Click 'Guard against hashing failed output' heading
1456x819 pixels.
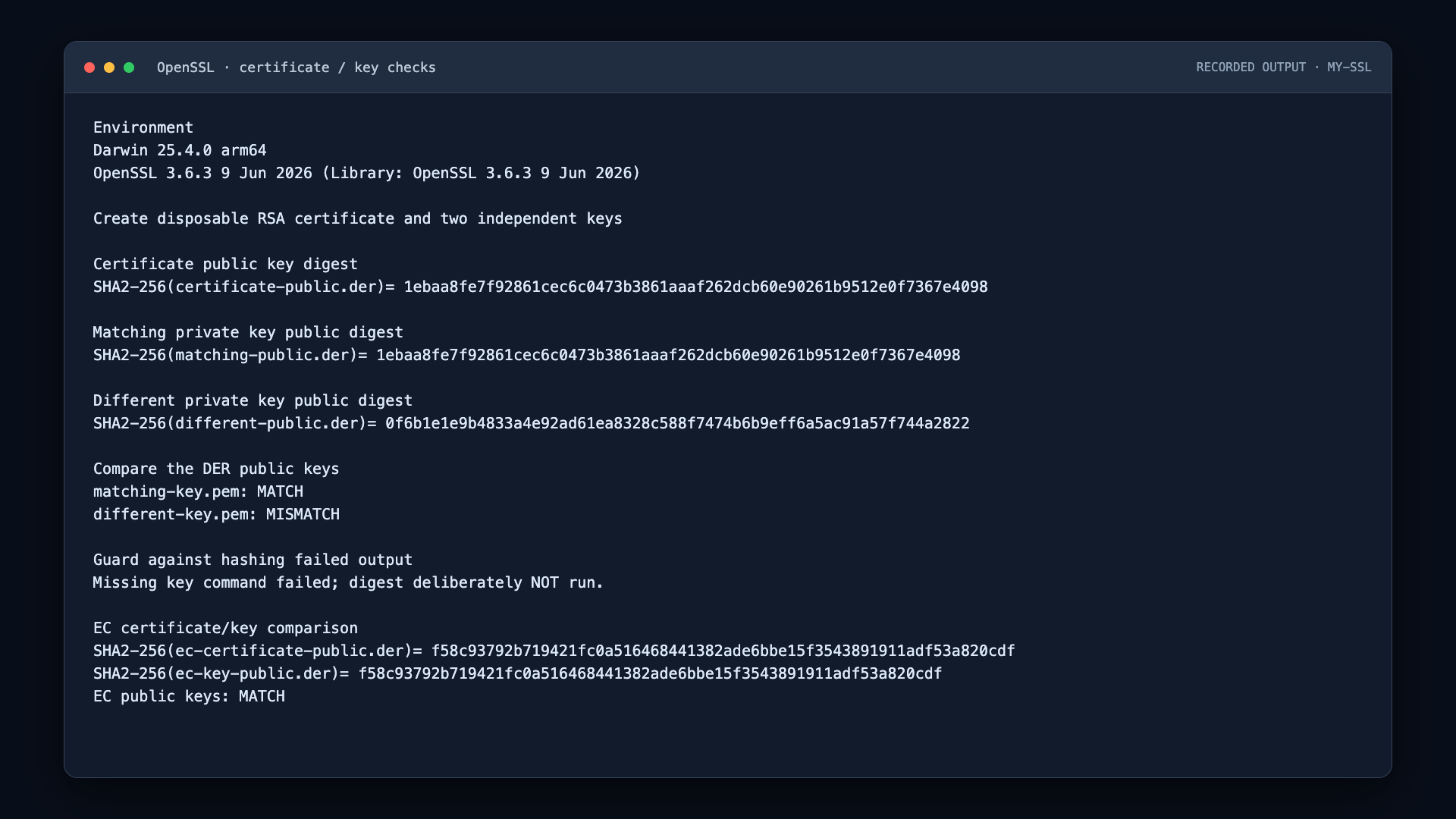[x=253, y=560]
